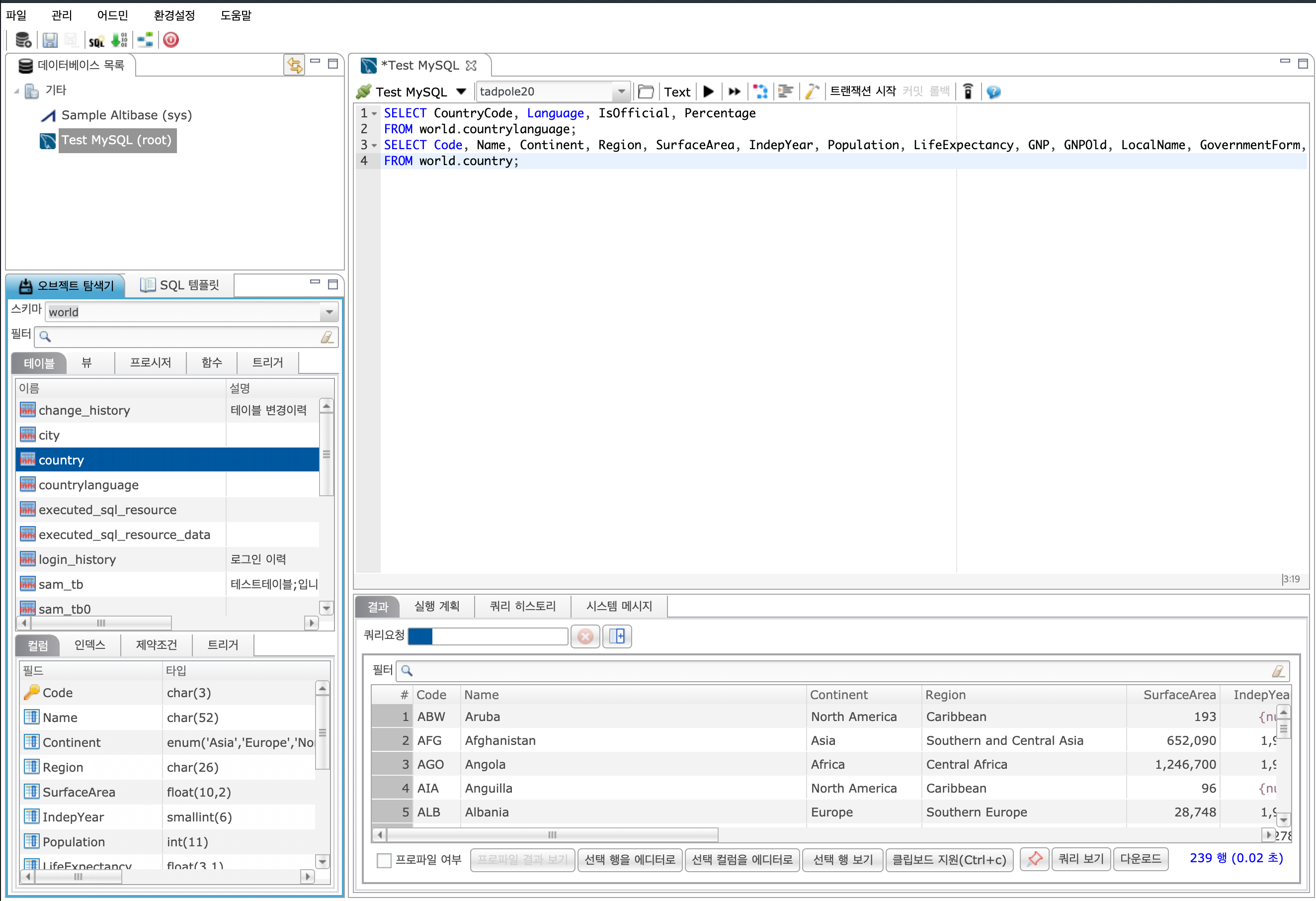This screenshot has width=1316, height=901.
Task: Click the 쿼리요청 progress bar
Action: [488, 636]
